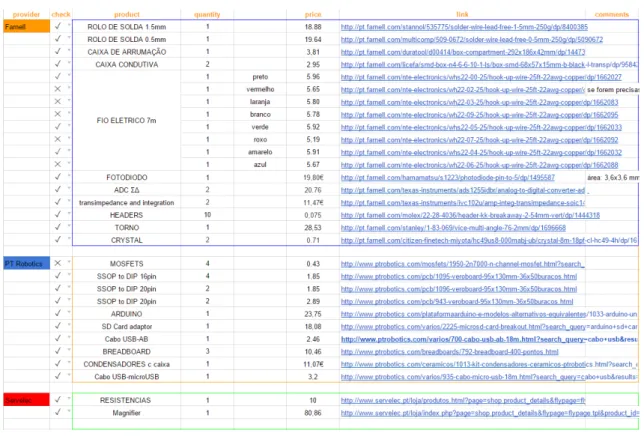Select the 'se forem precisas' comment cell
Image resolution: width=644 pixels, height=436 pixels.
click(x=613, y=89)
